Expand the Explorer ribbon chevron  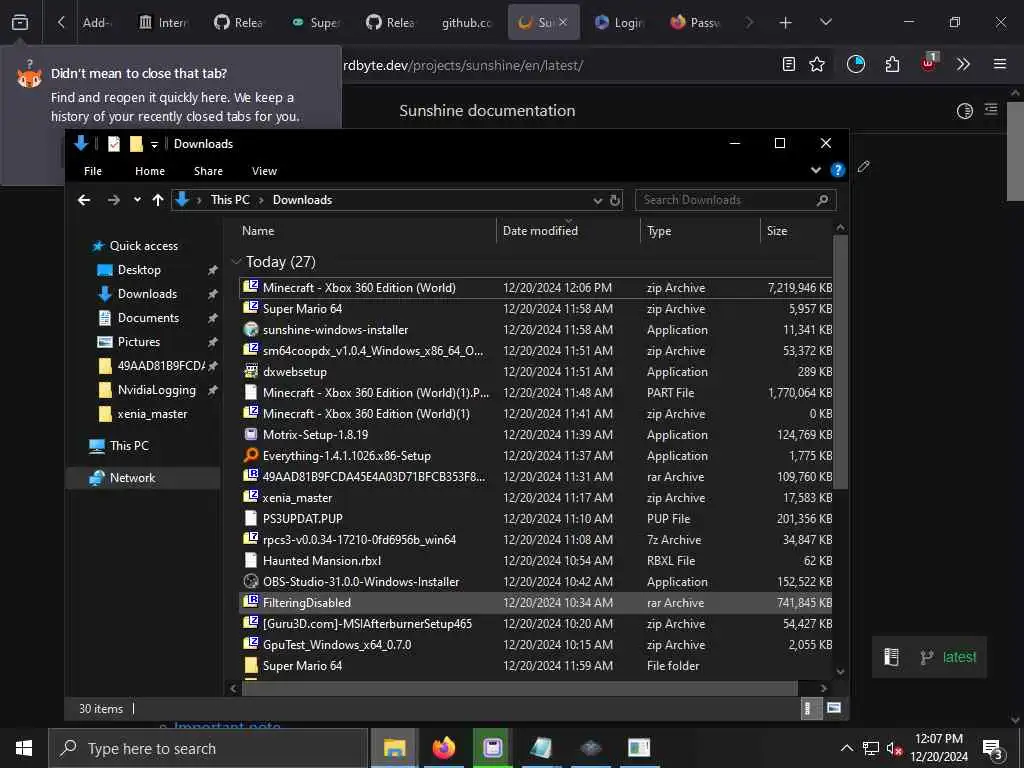point(816,170)
